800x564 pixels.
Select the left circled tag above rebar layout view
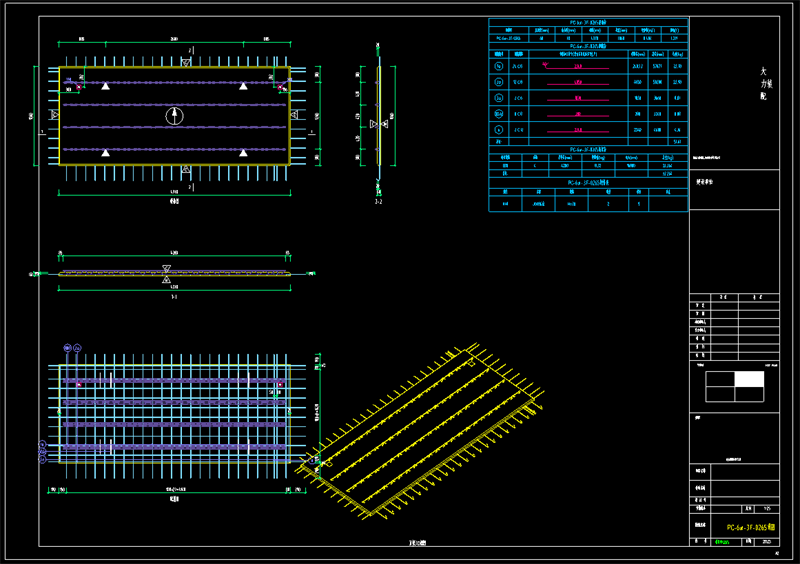(67, 348)
